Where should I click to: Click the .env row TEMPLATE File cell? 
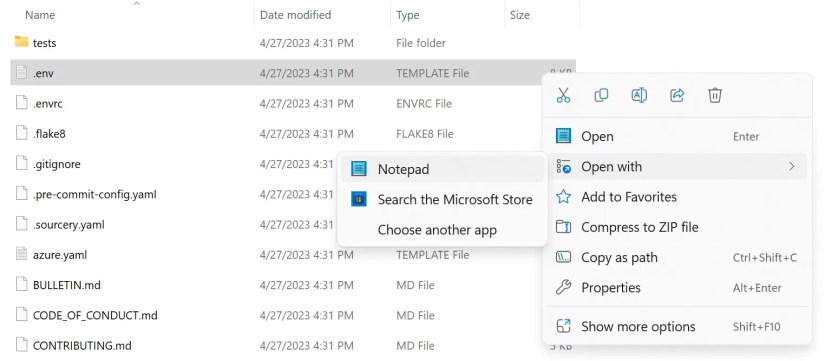[x=432, y=73]
